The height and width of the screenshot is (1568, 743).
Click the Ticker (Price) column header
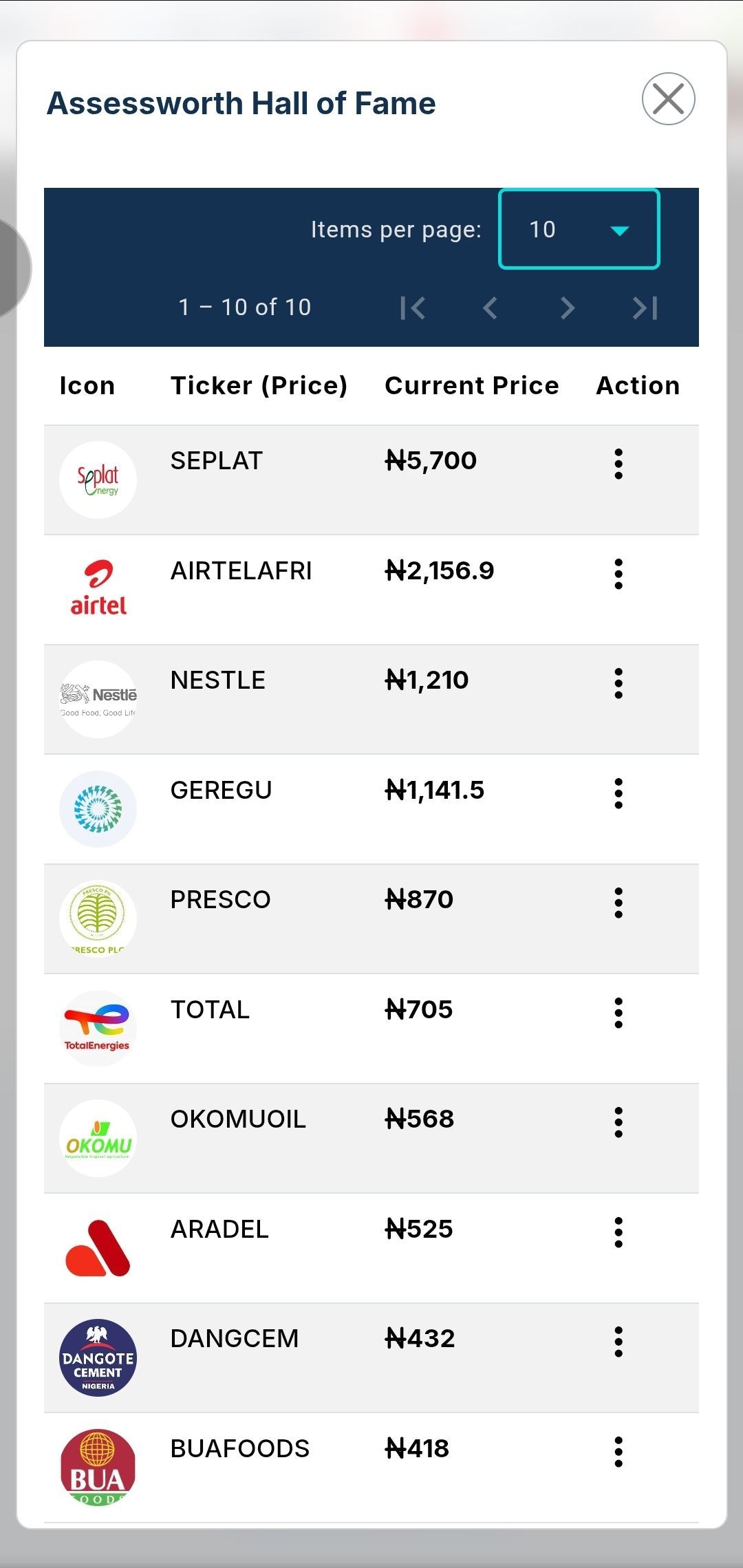[x=259, y=385]
